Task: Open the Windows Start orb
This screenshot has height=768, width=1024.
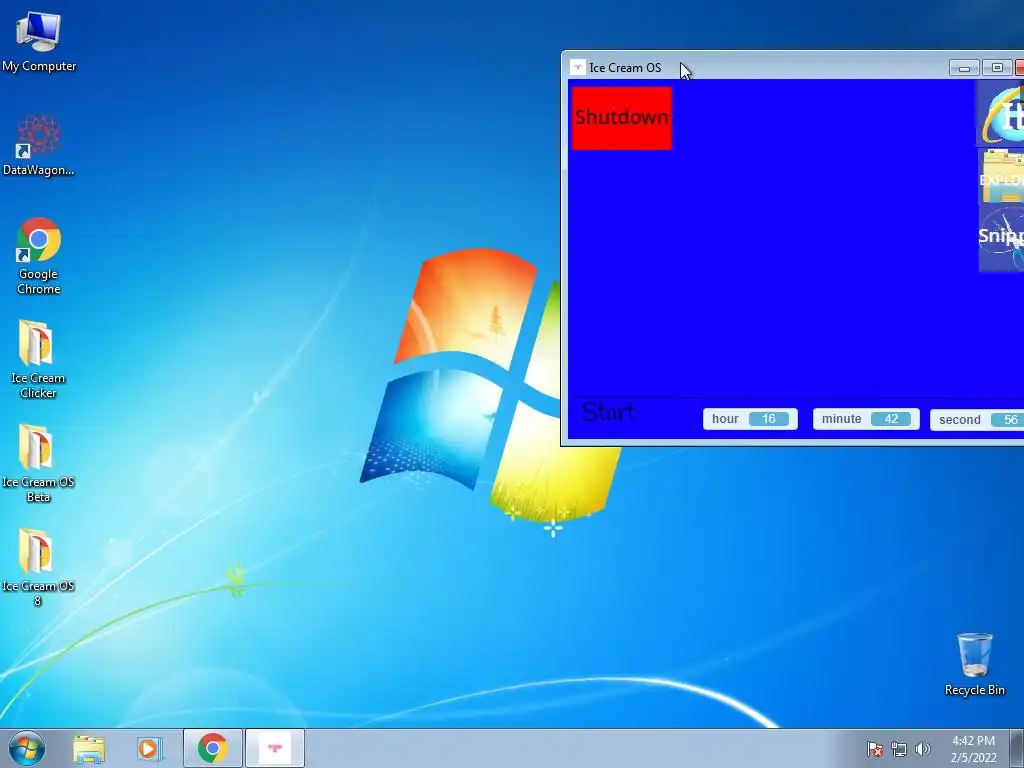Action: (x=27, y=748)
